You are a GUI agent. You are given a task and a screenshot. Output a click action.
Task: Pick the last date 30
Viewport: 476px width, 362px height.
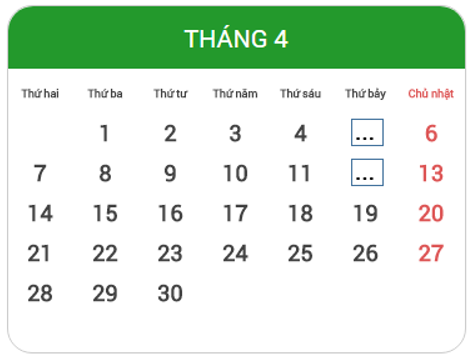170,293
